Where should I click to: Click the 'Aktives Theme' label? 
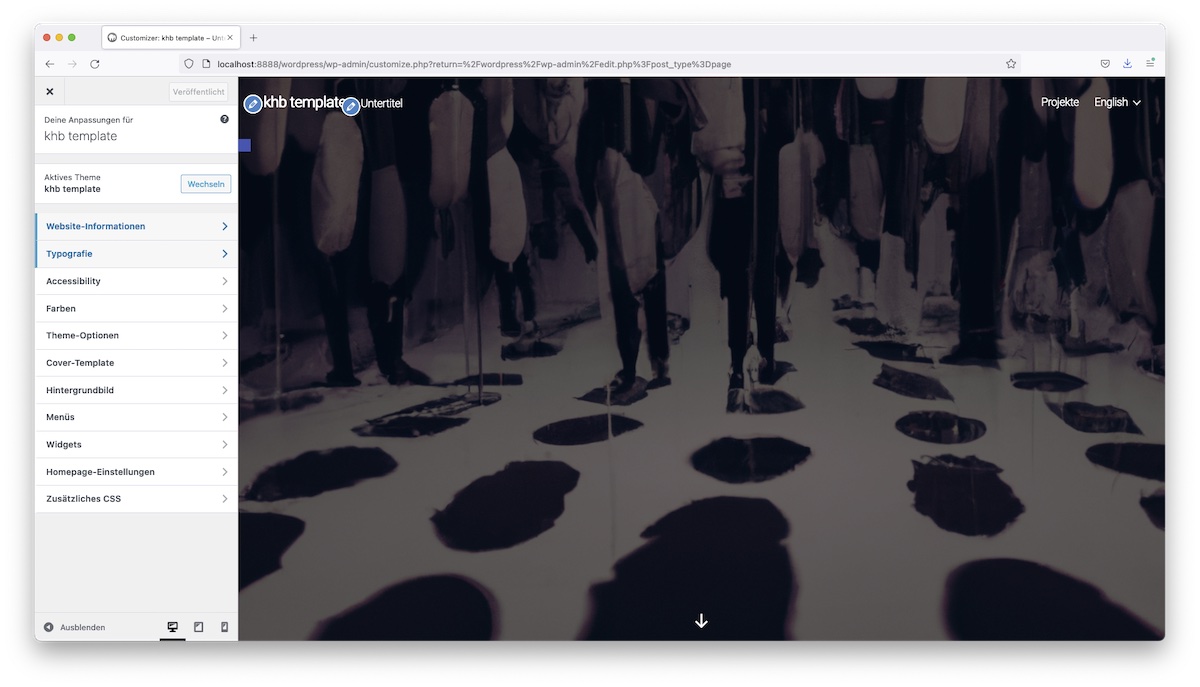click(x=72, y=177)
